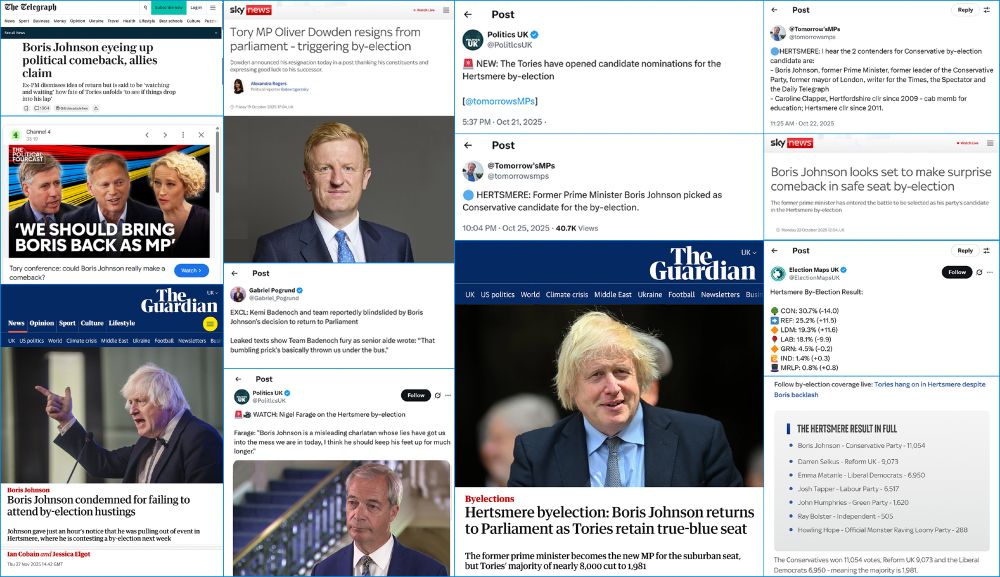Click the Telegraph article bookmark icon

26,108
